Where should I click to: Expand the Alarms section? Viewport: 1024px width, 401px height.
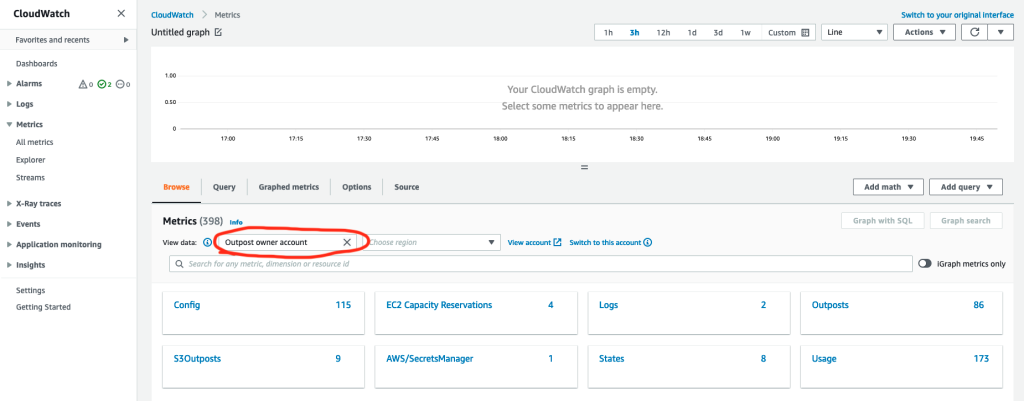pos(9,84)
